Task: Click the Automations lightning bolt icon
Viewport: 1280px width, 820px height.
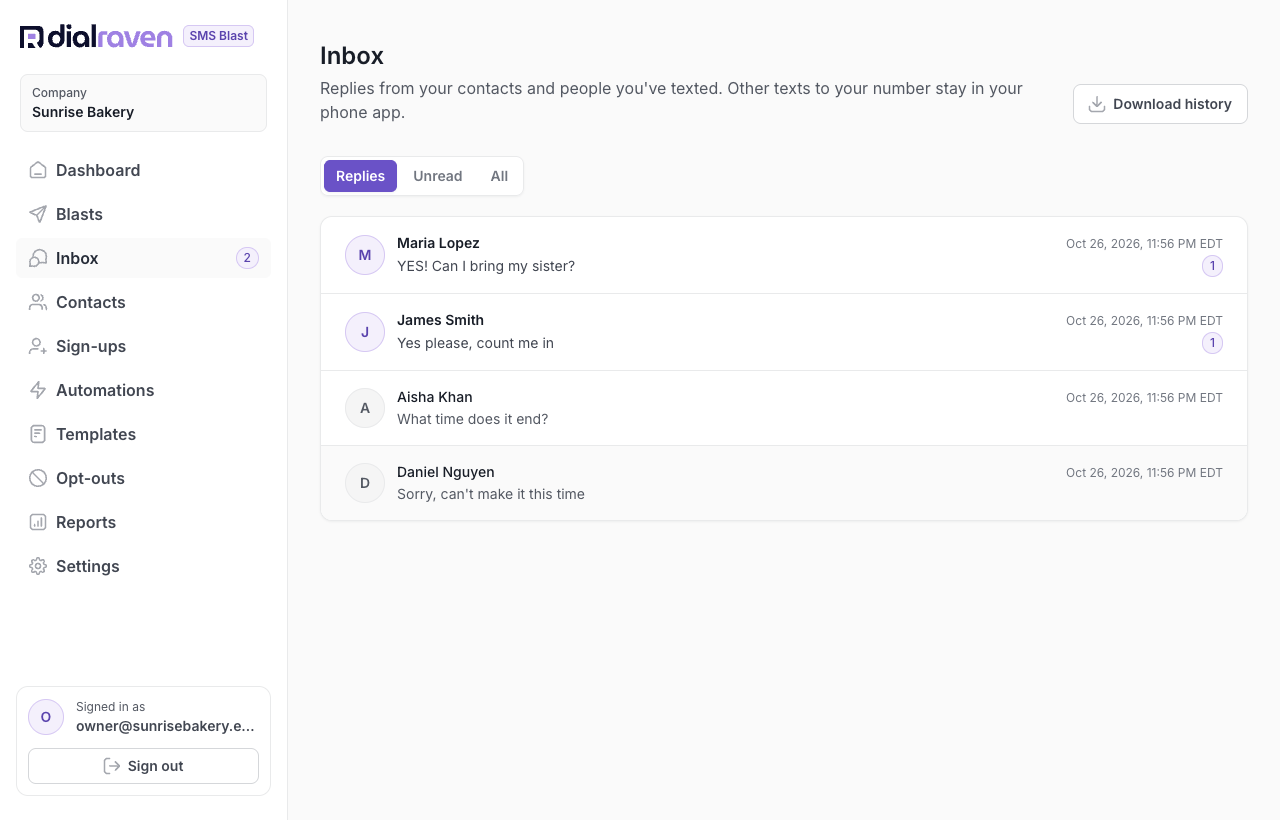Action: 38,390
